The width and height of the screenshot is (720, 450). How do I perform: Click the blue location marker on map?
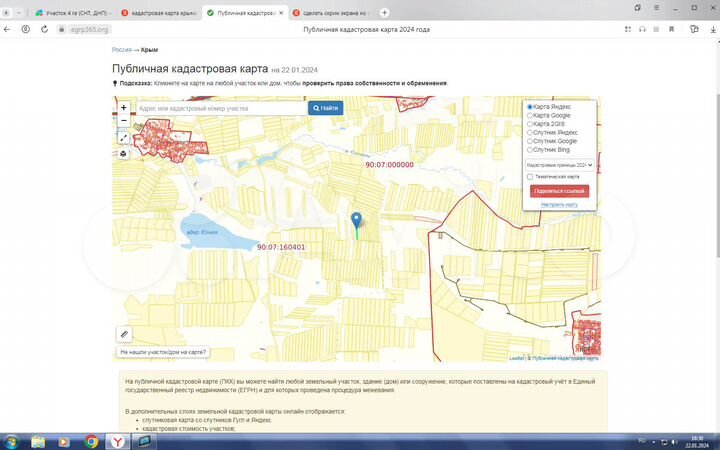click(x=357, y=221)
